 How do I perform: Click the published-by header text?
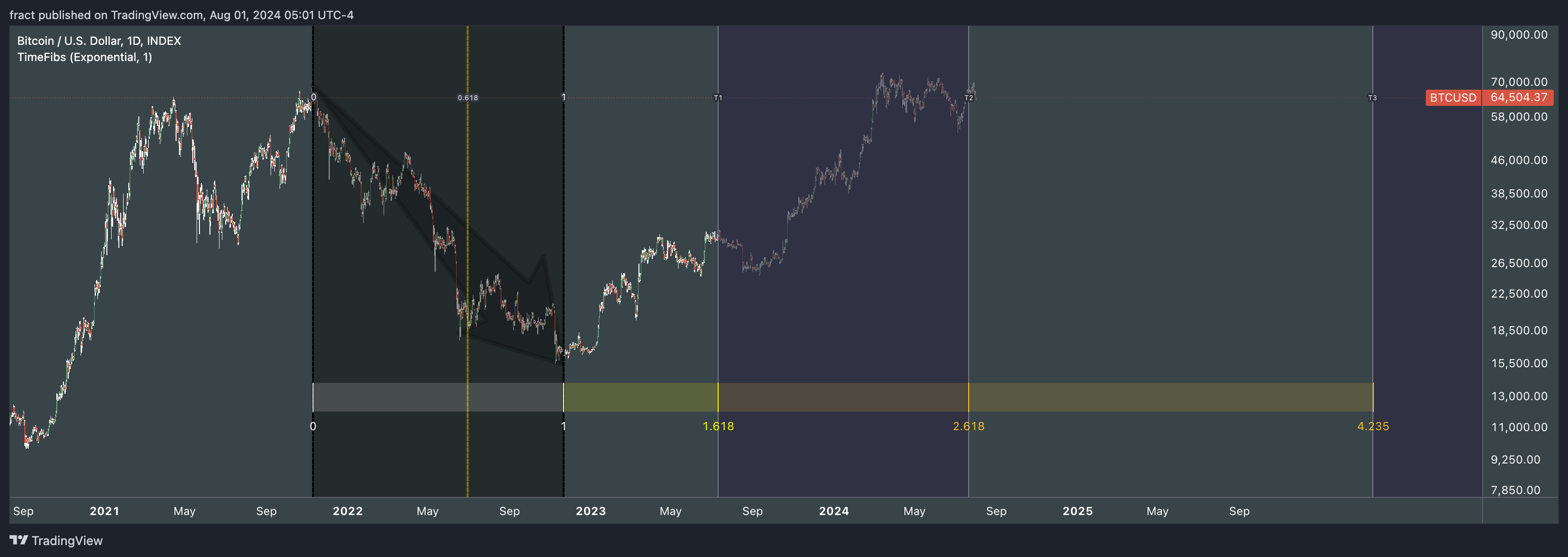click(181, 15)
